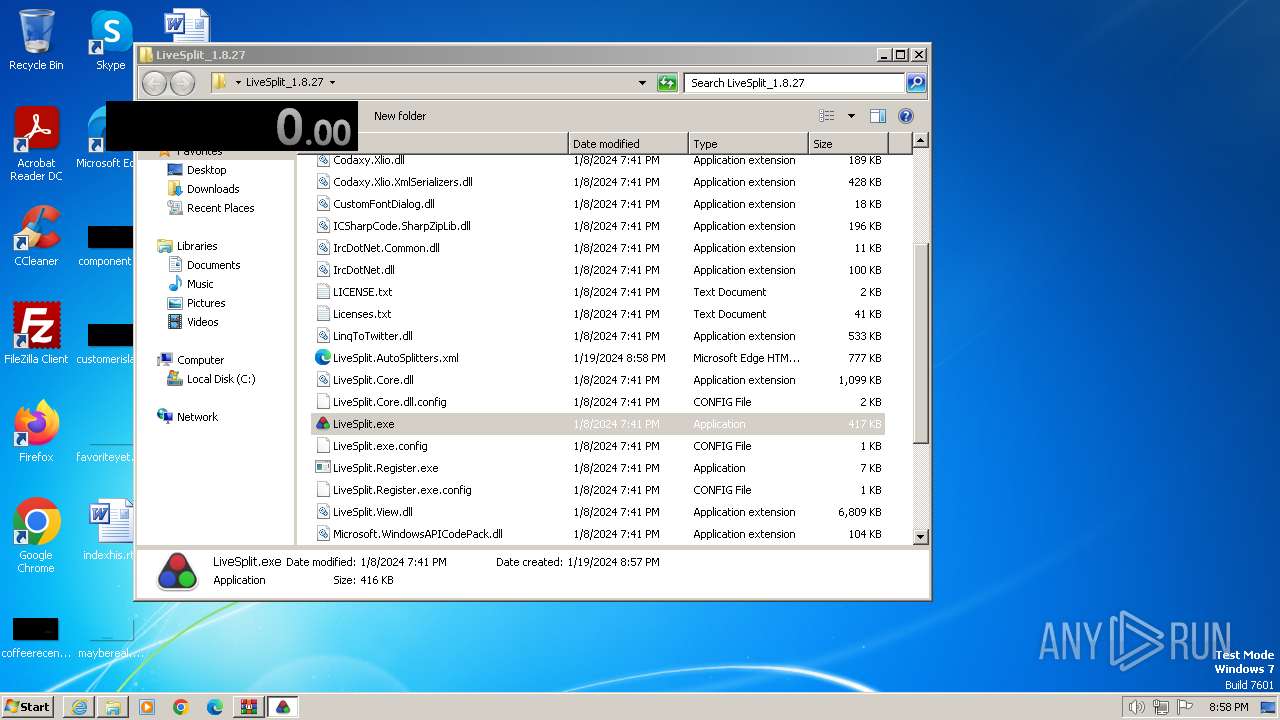
Task: Select Pictures library in sidebar
Action: coord(206,303)
